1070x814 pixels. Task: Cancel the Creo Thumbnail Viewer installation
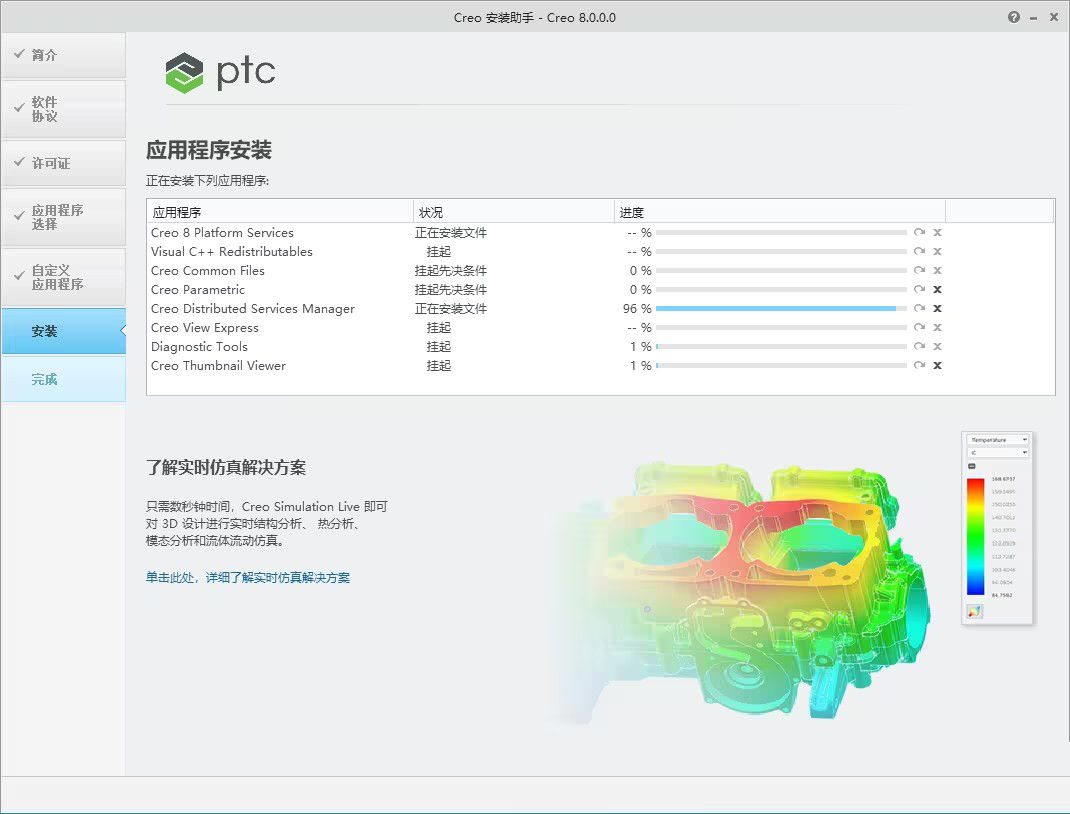coord(938,365)
